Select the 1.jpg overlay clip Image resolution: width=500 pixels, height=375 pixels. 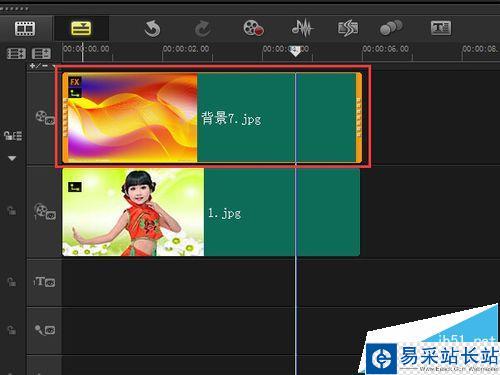[x=211, y=212]
